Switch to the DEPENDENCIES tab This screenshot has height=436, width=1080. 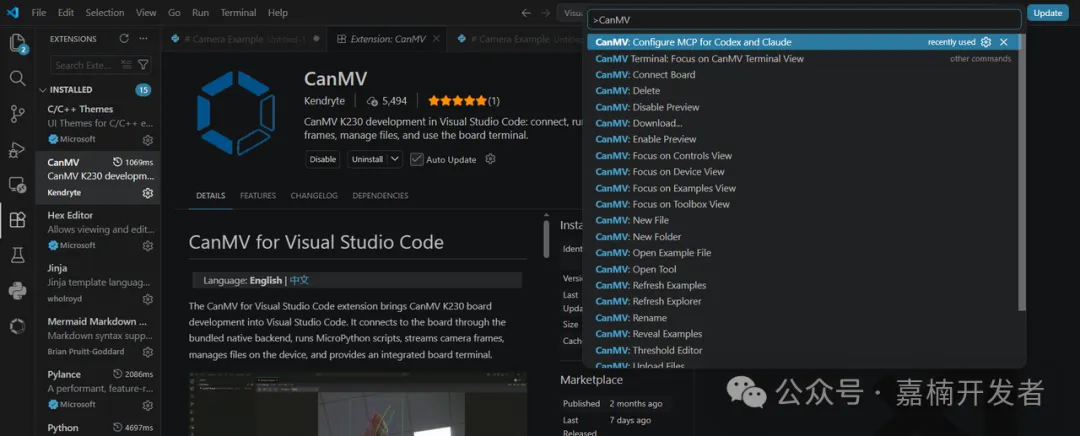click(x=380, y=196)
